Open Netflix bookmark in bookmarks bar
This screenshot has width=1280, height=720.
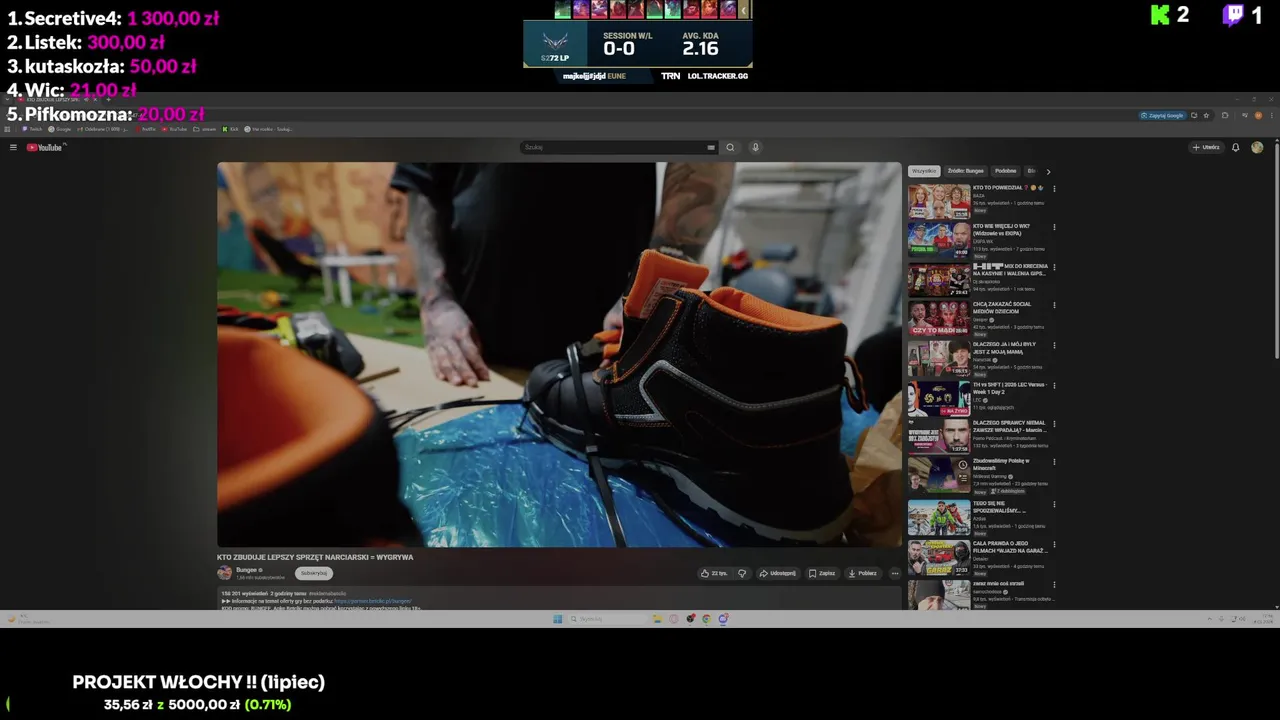point(145,129)
